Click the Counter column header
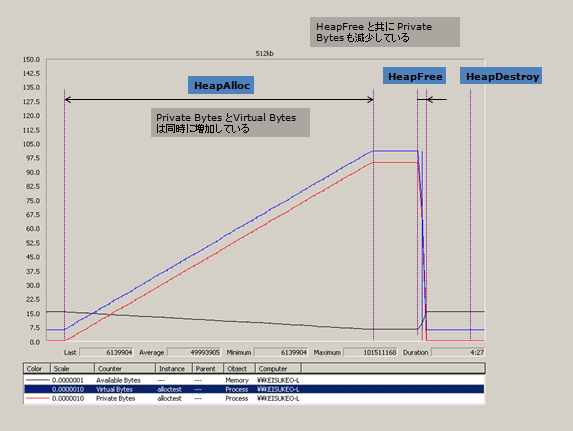This screenshot has height=431, width=573. (125, 368)
